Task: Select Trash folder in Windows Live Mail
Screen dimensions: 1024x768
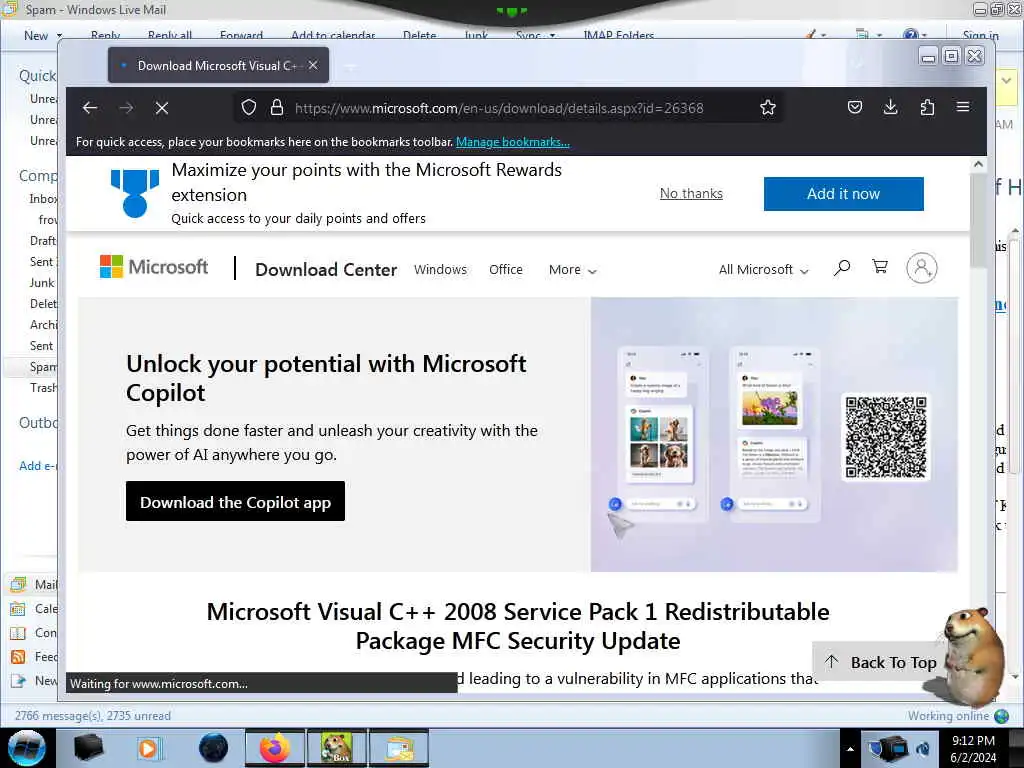Action: 43,388
